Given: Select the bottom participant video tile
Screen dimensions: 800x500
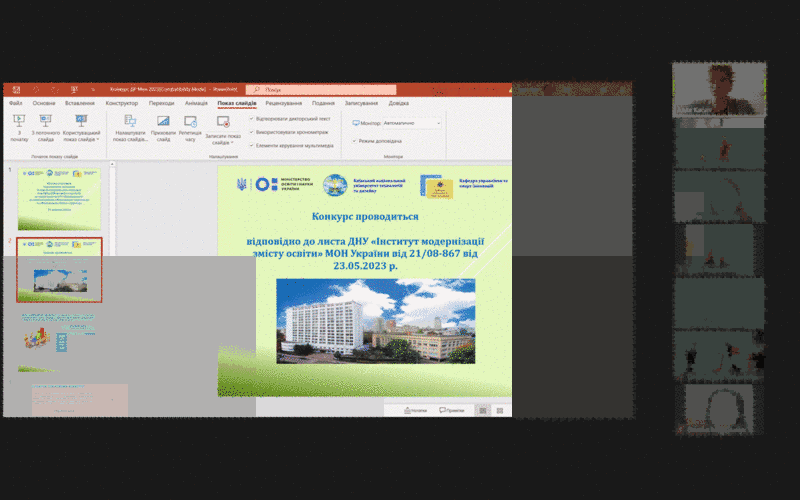Looking at the screenshot, I should (719, 410).
